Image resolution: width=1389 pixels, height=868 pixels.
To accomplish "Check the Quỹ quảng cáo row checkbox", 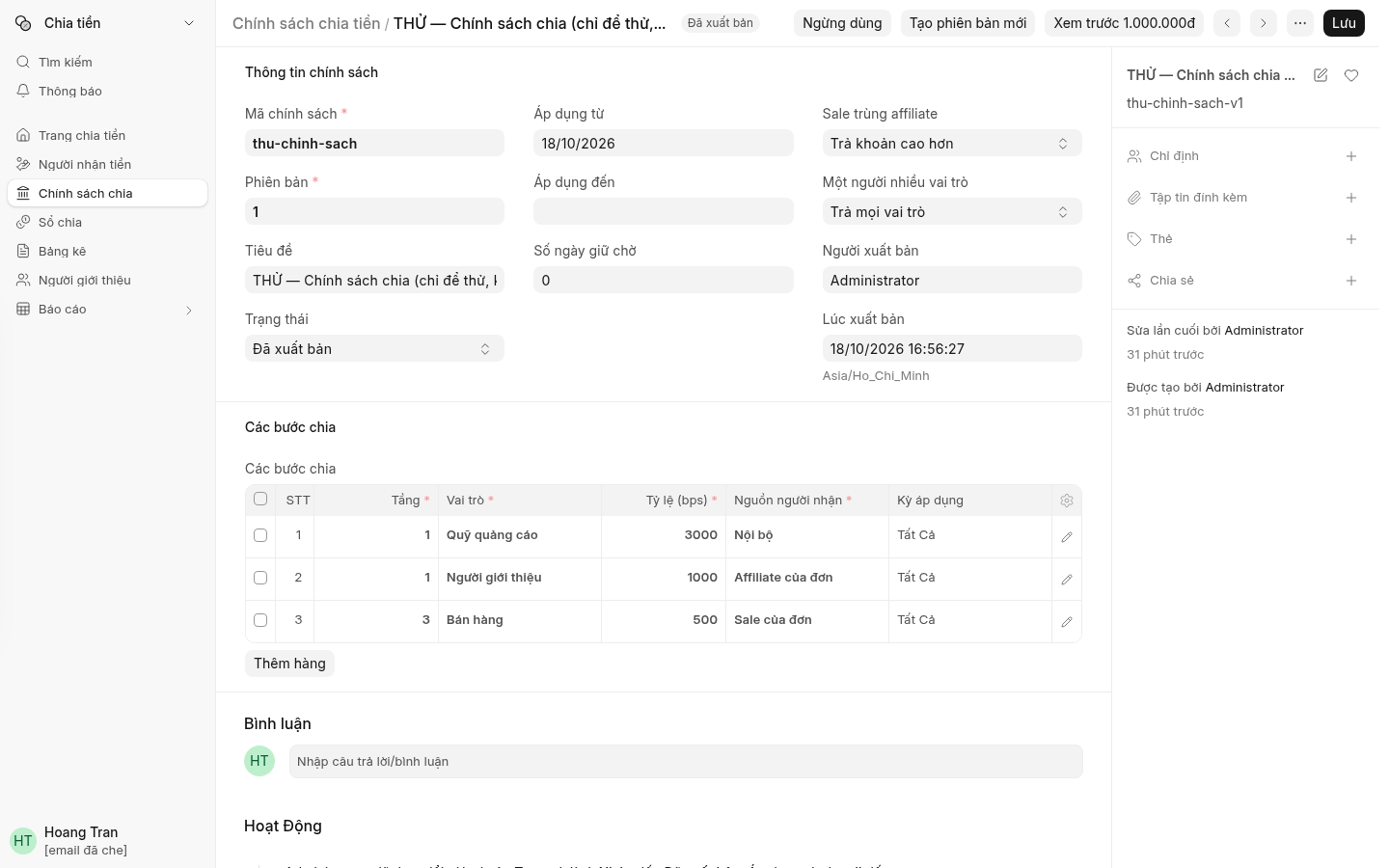I will [260, 535].
